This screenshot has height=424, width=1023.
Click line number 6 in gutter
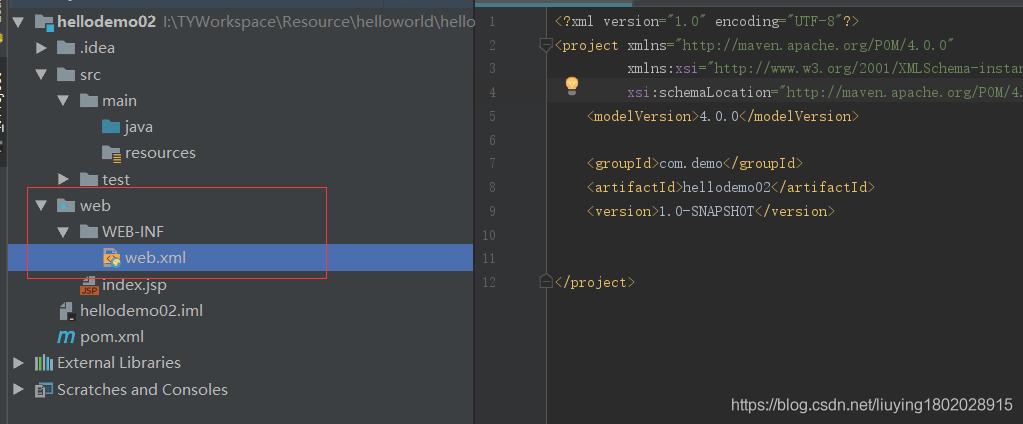point(492,140)
